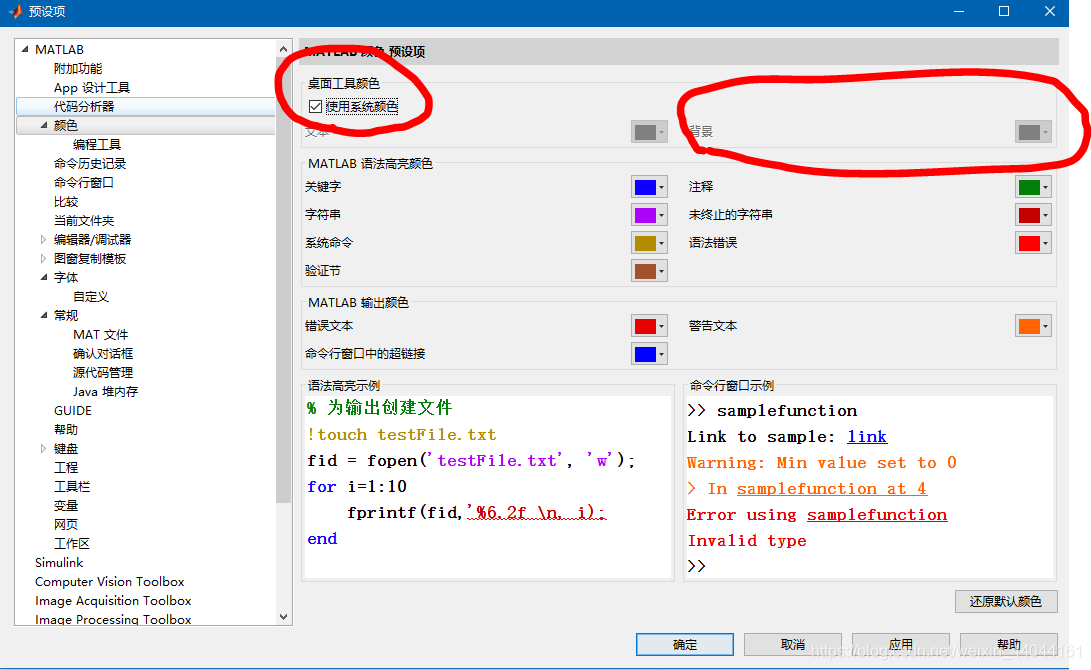Open the 注释 green color swatch
Viewport: 1091px width, 670px height.
click(x=1033, y=186)
